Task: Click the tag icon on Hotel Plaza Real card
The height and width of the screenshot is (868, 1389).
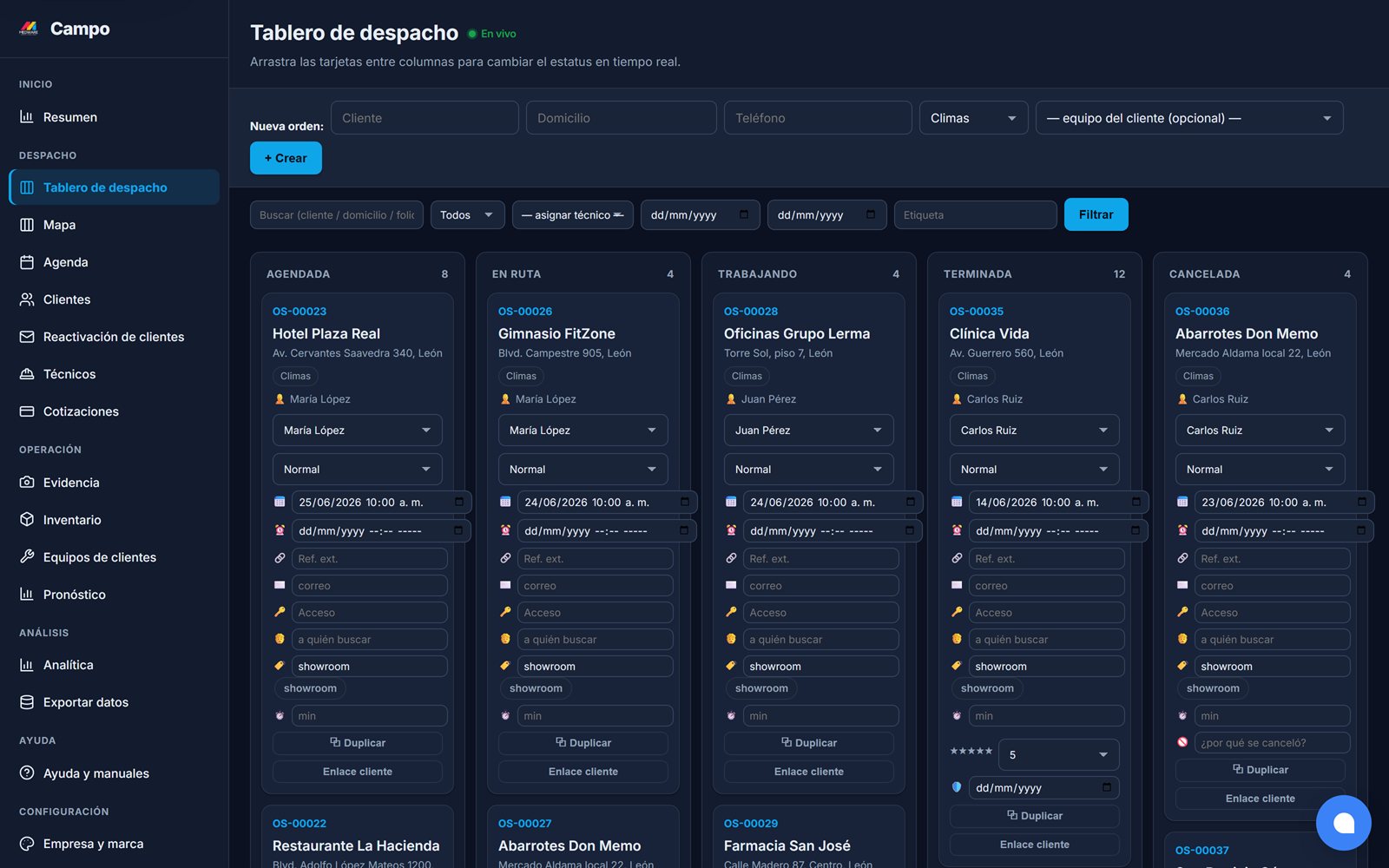Action: click(280, 666)
